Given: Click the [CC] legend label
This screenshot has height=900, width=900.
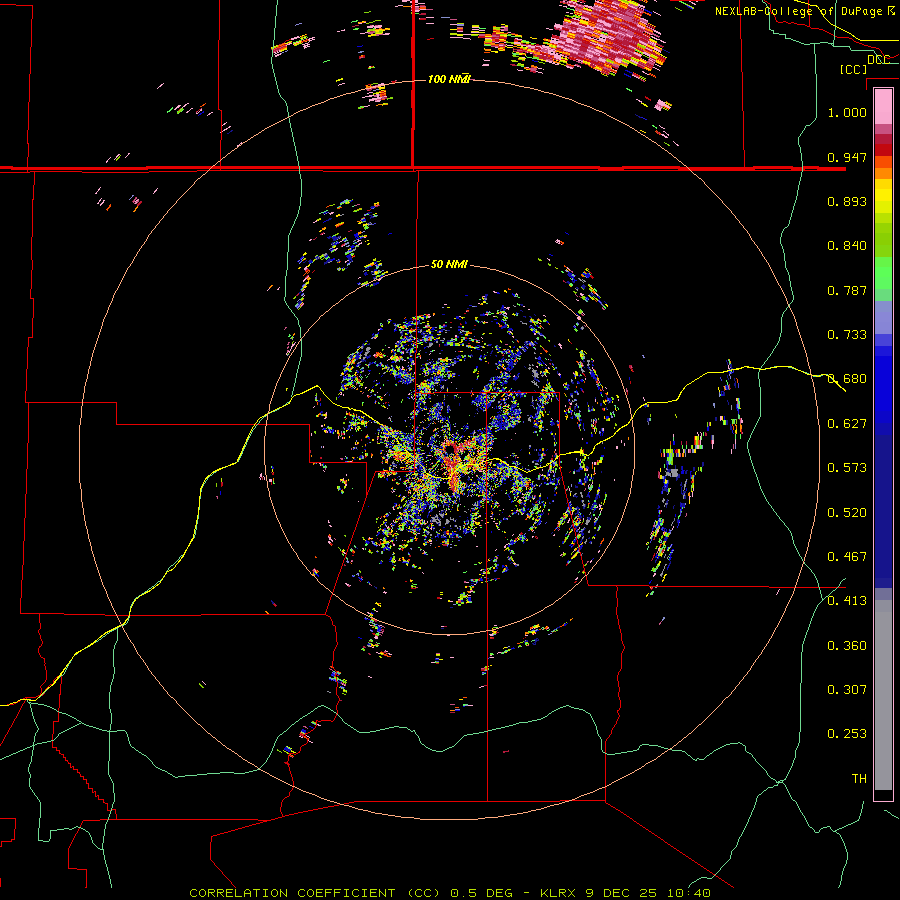Looking at the screenshot, I should (854, 69).
